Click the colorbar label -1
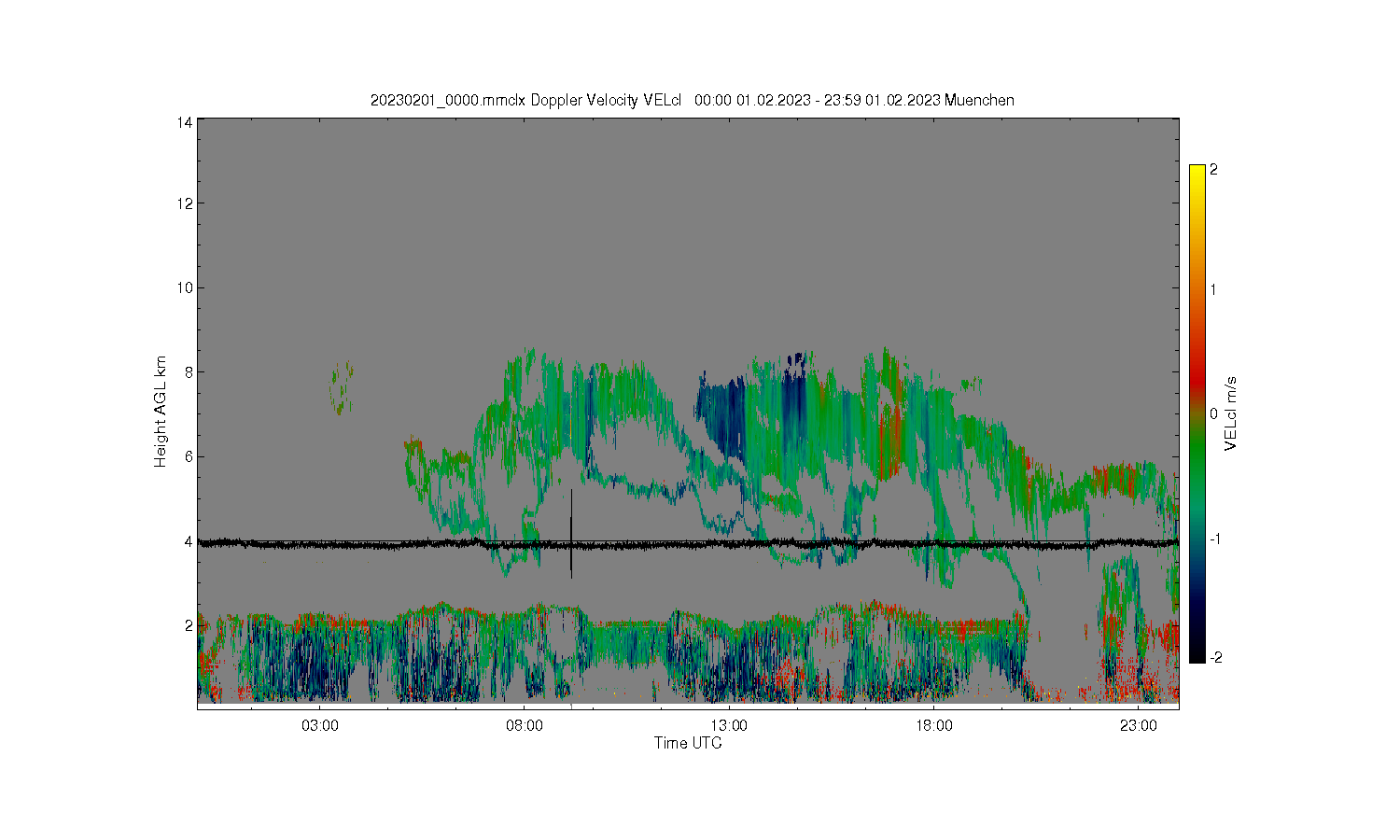 tap(1213, 539)
